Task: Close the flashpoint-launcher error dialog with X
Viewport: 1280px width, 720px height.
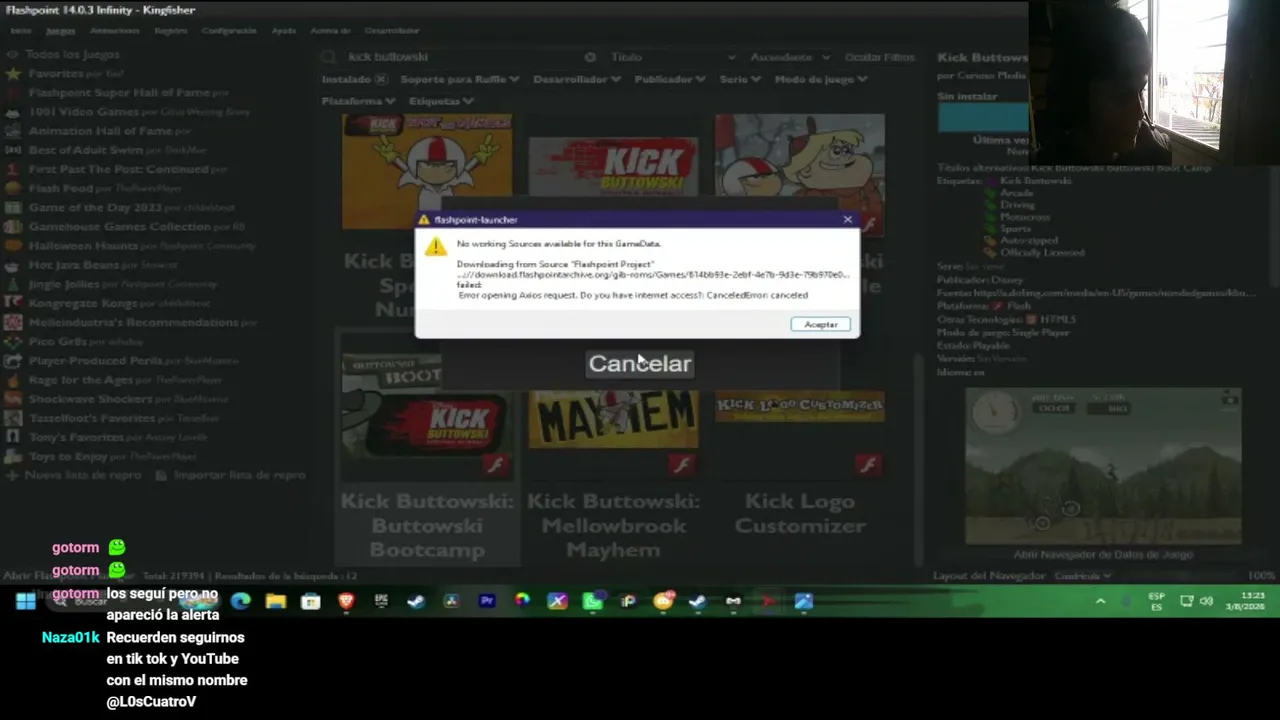Action: [x=847, y=219]
